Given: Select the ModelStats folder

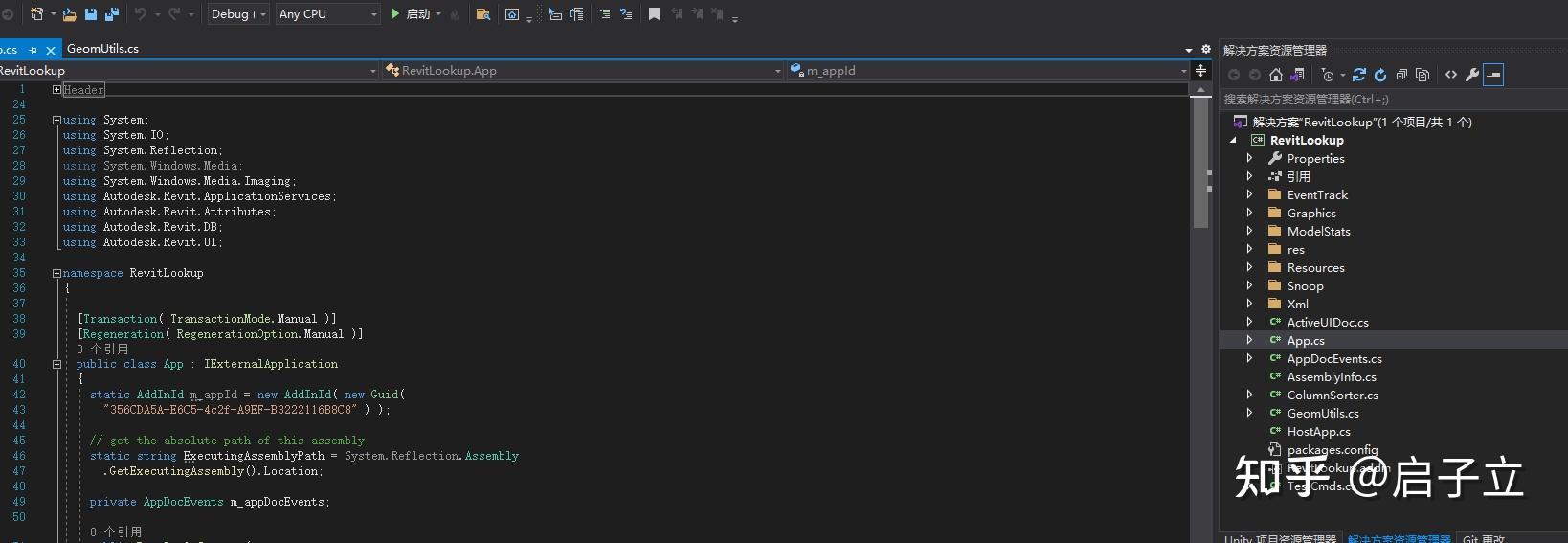Looking at the screenshot, I should 1318,231.
